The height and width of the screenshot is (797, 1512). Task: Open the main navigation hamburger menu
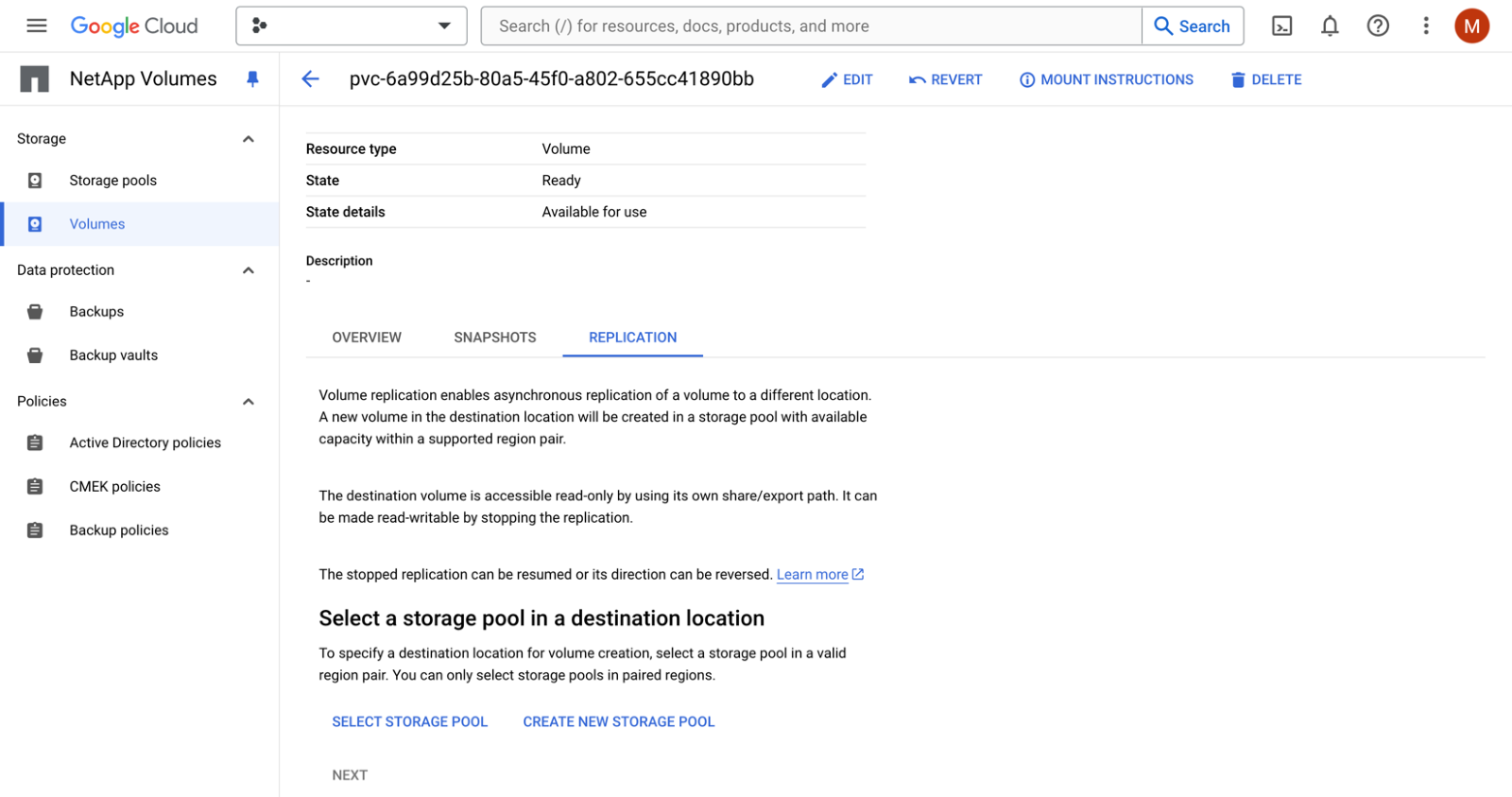[37, 26]
